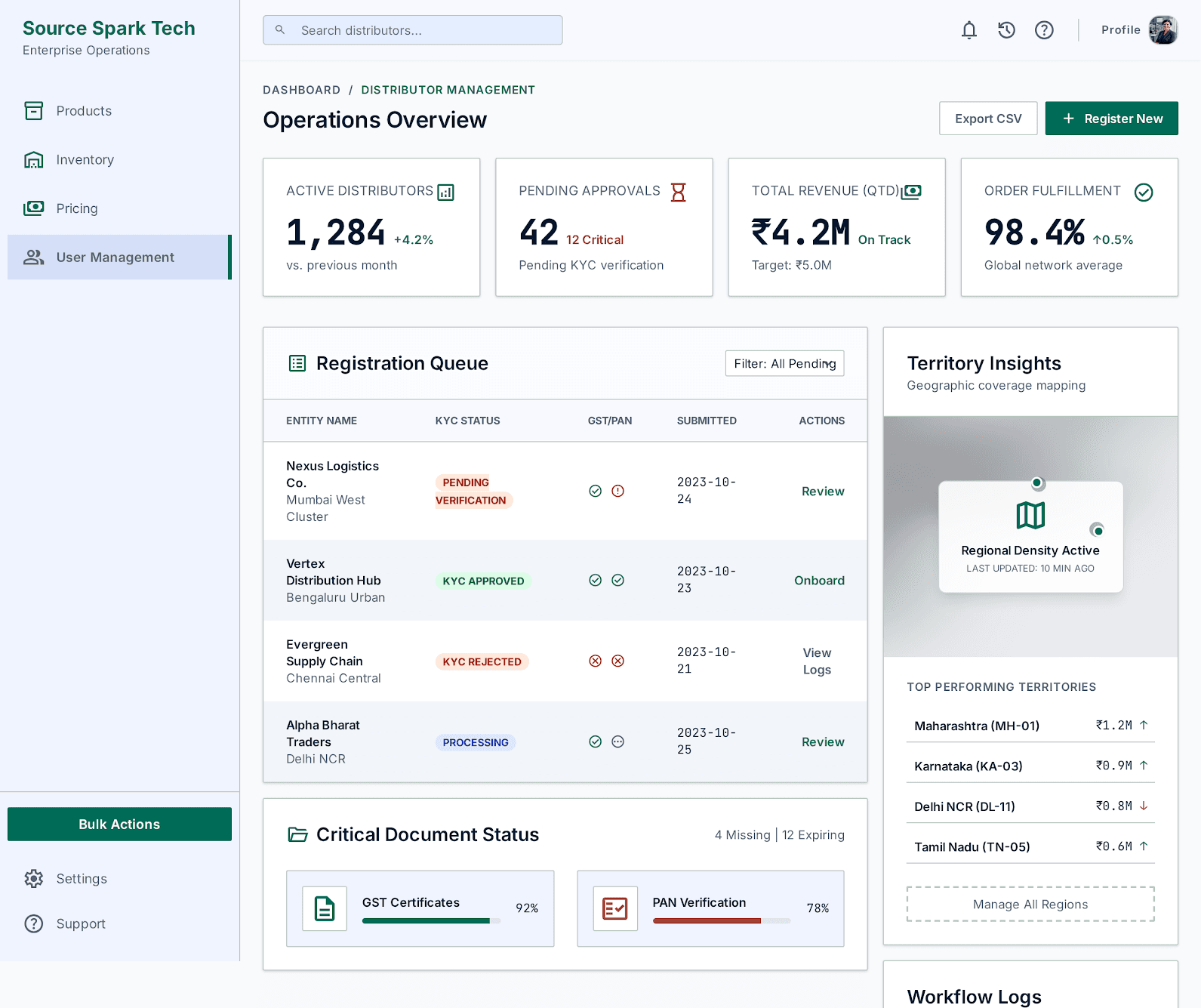Viewport: 1201px width, 1008px height.
Task: Click the Active Distributors chart icon
Action: pyautogui.click(x=446, y=193)
